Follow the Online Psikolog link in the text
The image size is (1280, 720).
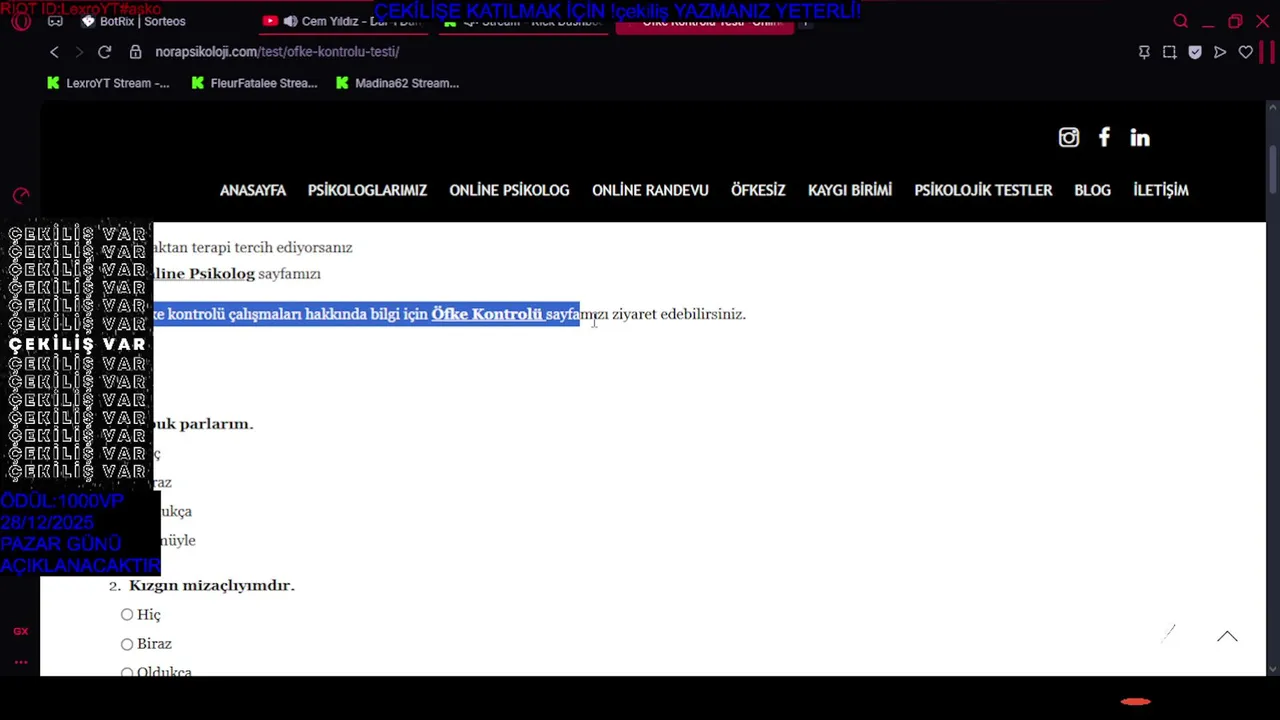(204, 273)
